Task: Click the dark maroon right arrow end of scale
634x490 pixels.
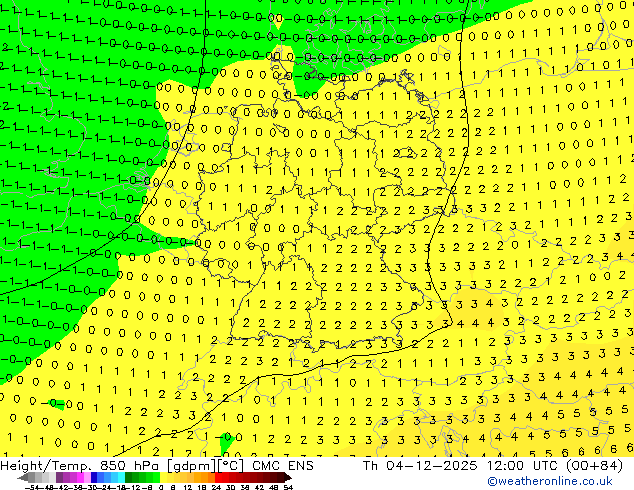Action: click(x=288, y=478)
